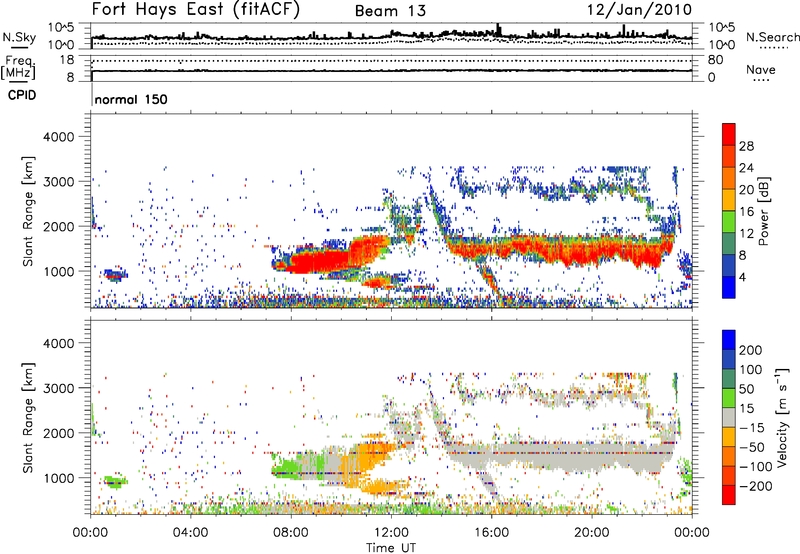Click the gray band of velocity color bar

click(x=729, y=417)
